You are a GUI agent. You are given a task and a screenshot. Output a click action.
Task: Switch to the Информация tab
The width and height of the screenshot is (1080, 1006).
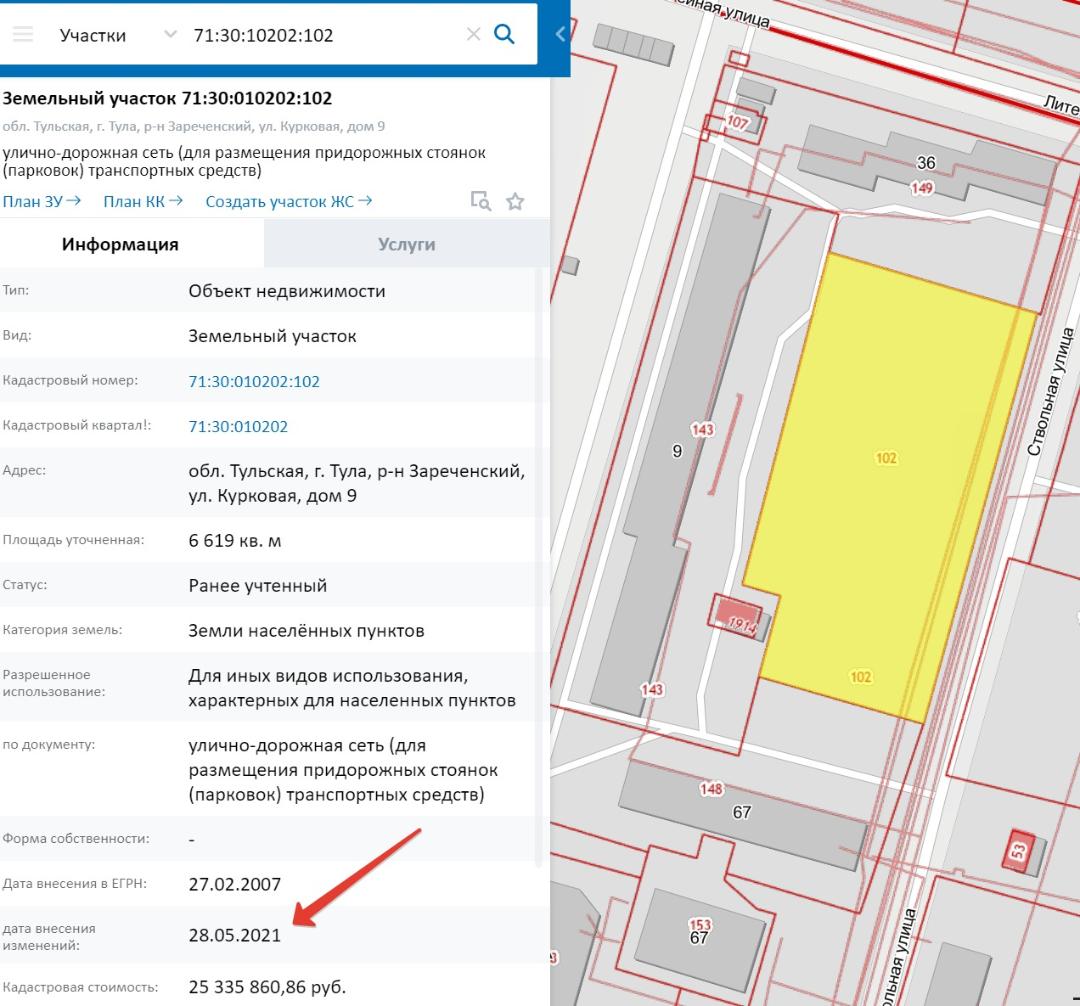[x=120, y=244]
